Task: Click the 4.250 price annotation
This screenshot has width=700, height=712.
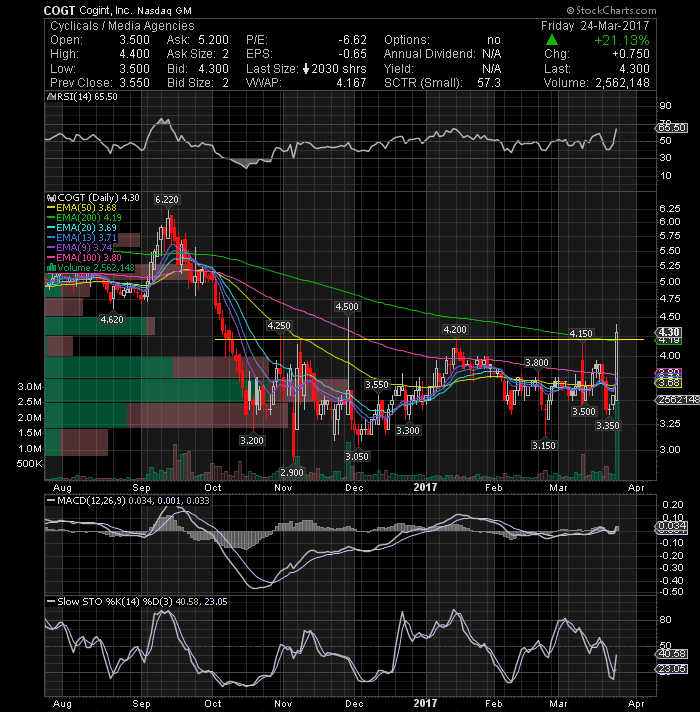Action: [x=279, y=326]
